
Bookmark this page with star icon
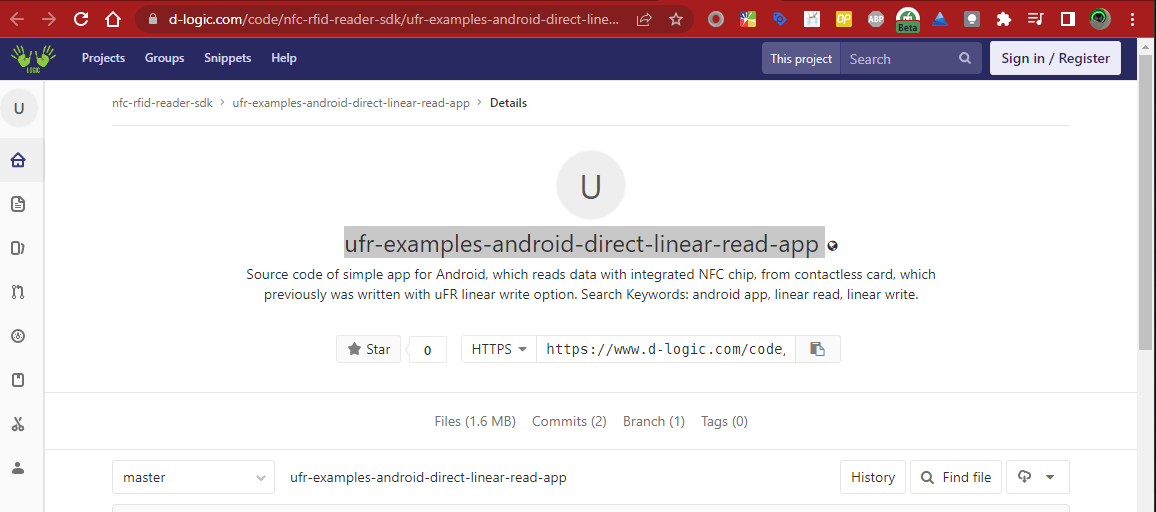[676, 19]
